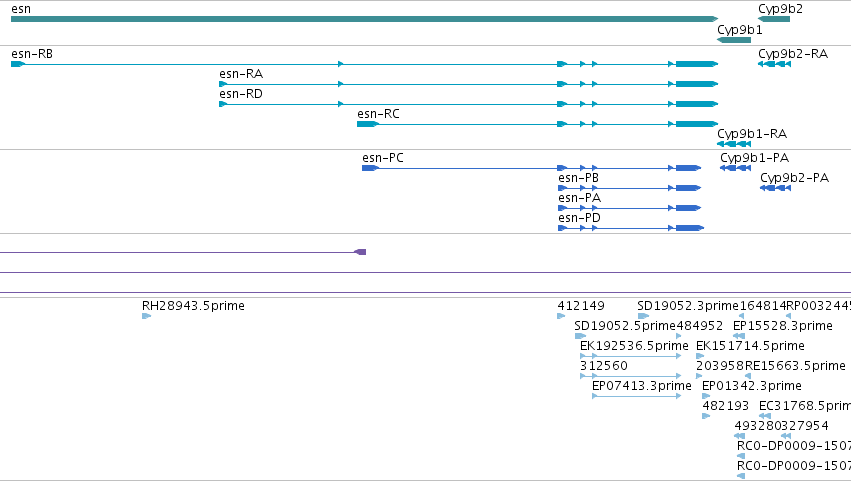Select the last wide exon of esn-RC

pos(697,124)
